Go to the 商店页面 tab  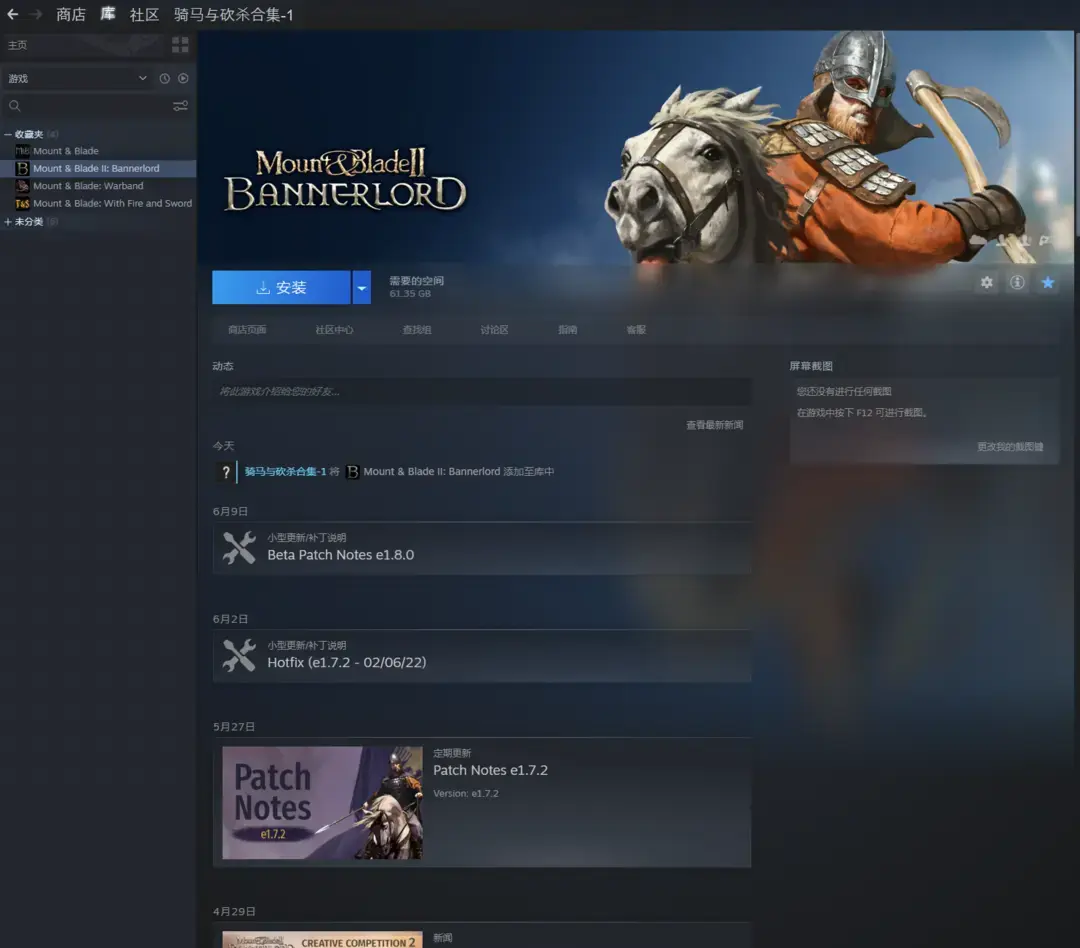click(x=247, y=330)
